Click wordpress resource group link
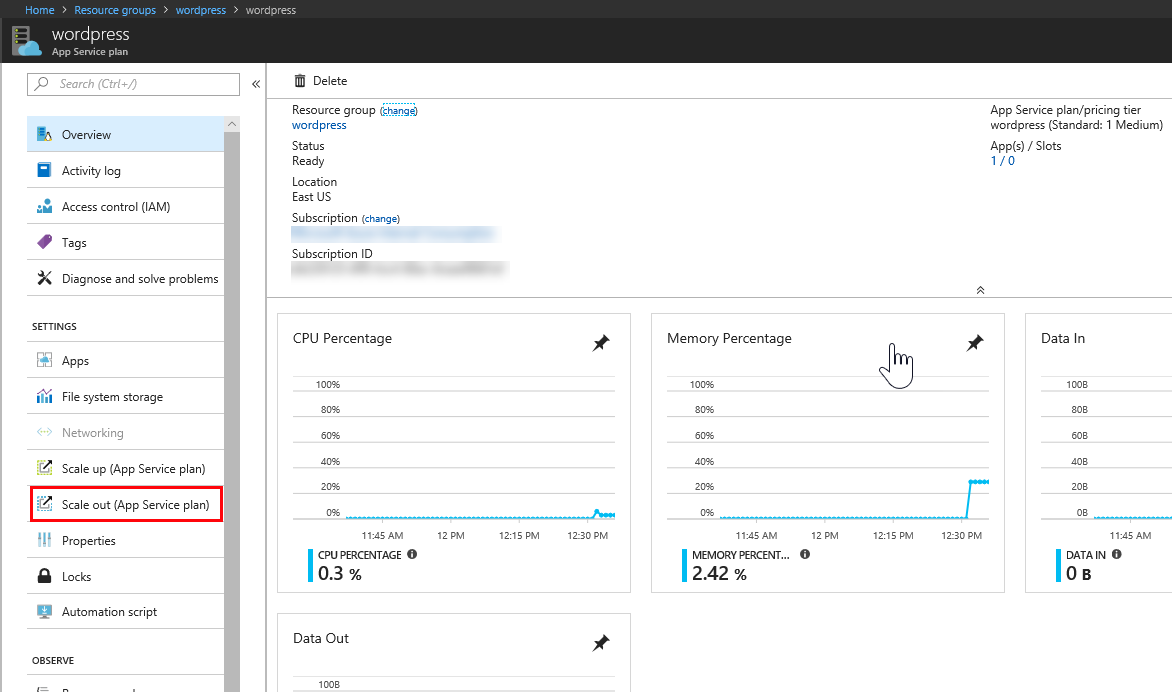The height and width of the screenshot is (692, 1172). click(x=319, y=125)
